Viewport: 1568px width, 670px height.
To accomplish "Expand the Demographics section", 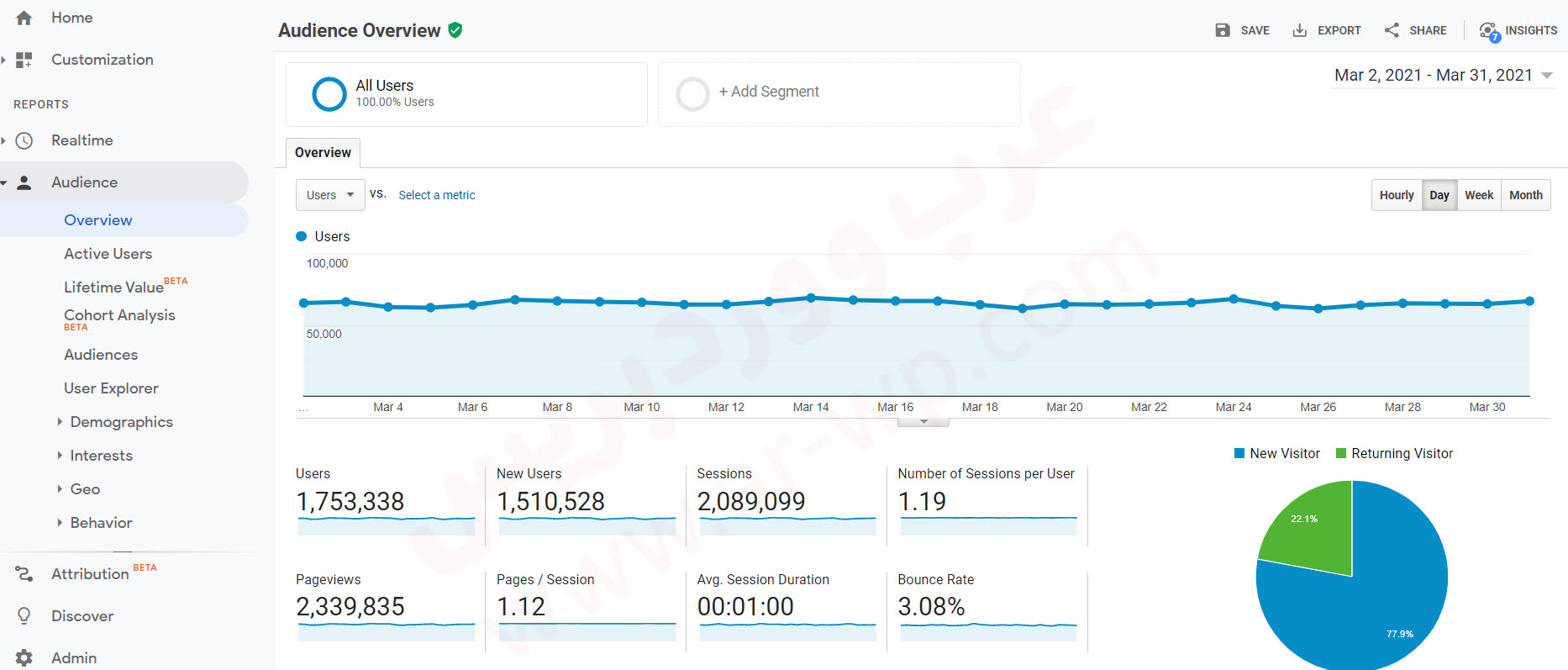I will (x=121, y=422).
